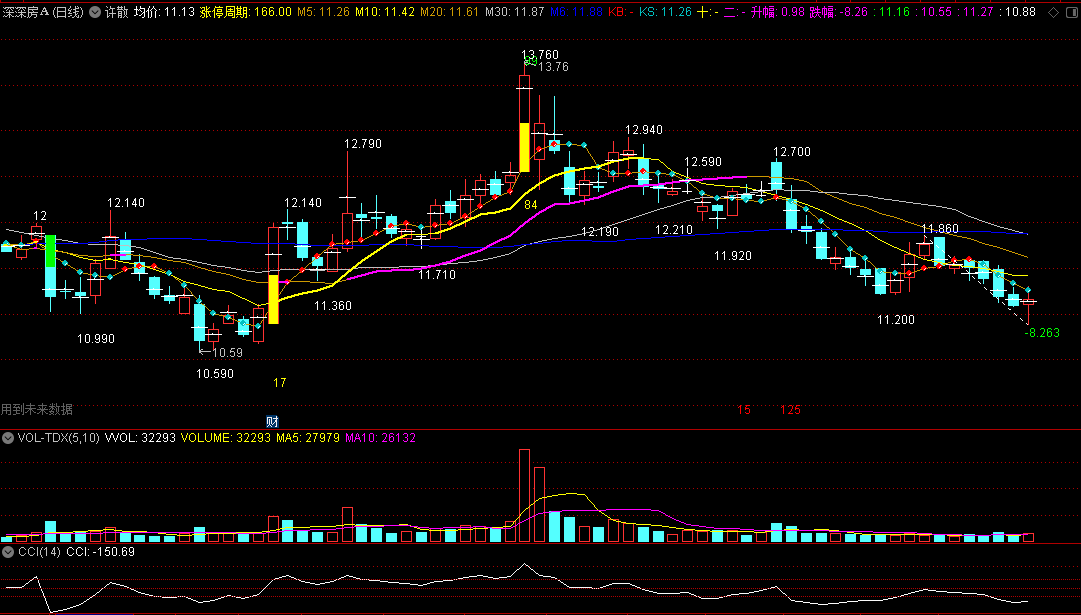1081x615 pixels.
Task: Select the M30: 11.87 moving average label
Action: pos(514,12)
